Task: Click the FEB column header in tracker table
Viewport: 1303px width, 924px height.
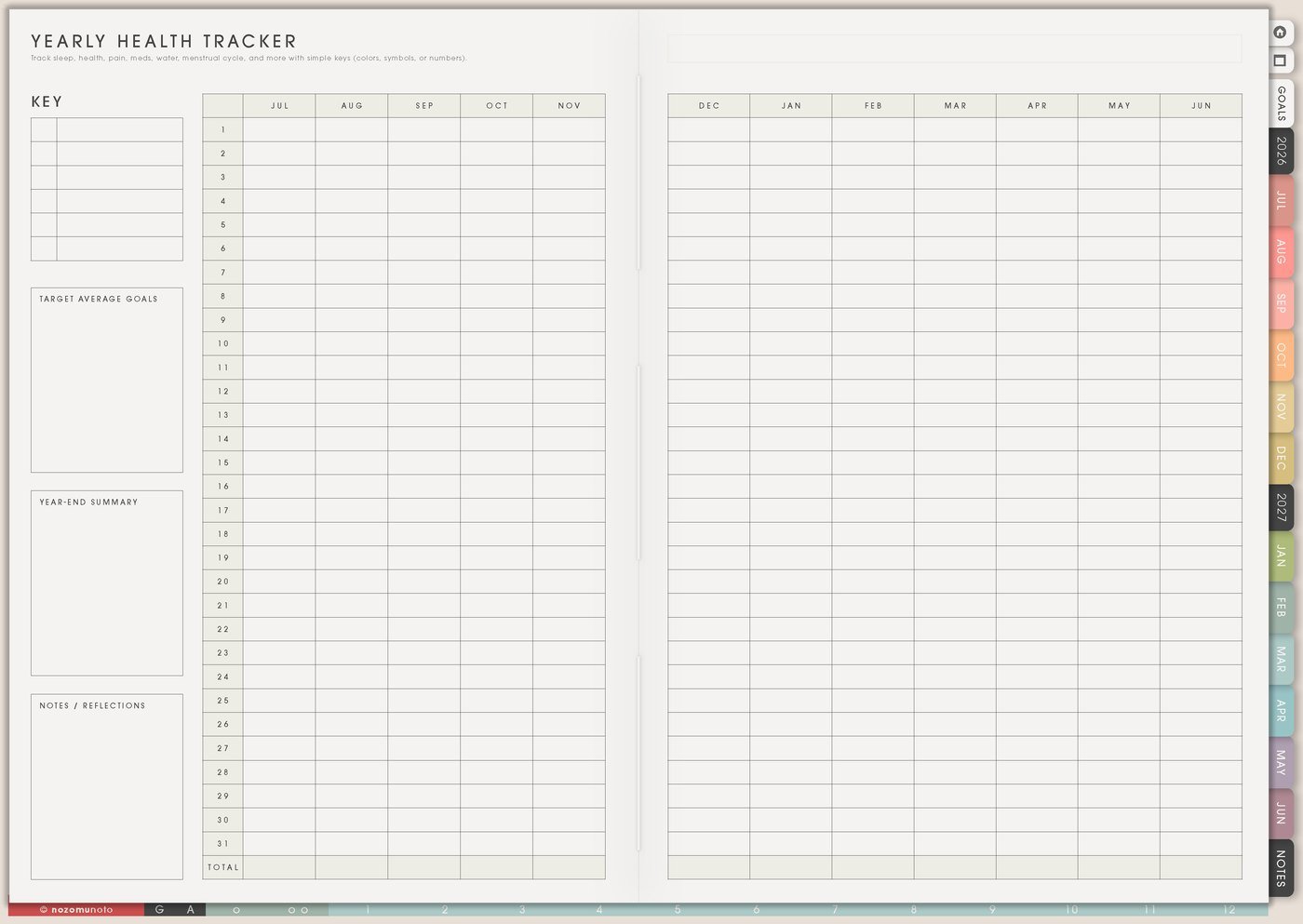Action: pyautogui.click(x=873, y=105)
